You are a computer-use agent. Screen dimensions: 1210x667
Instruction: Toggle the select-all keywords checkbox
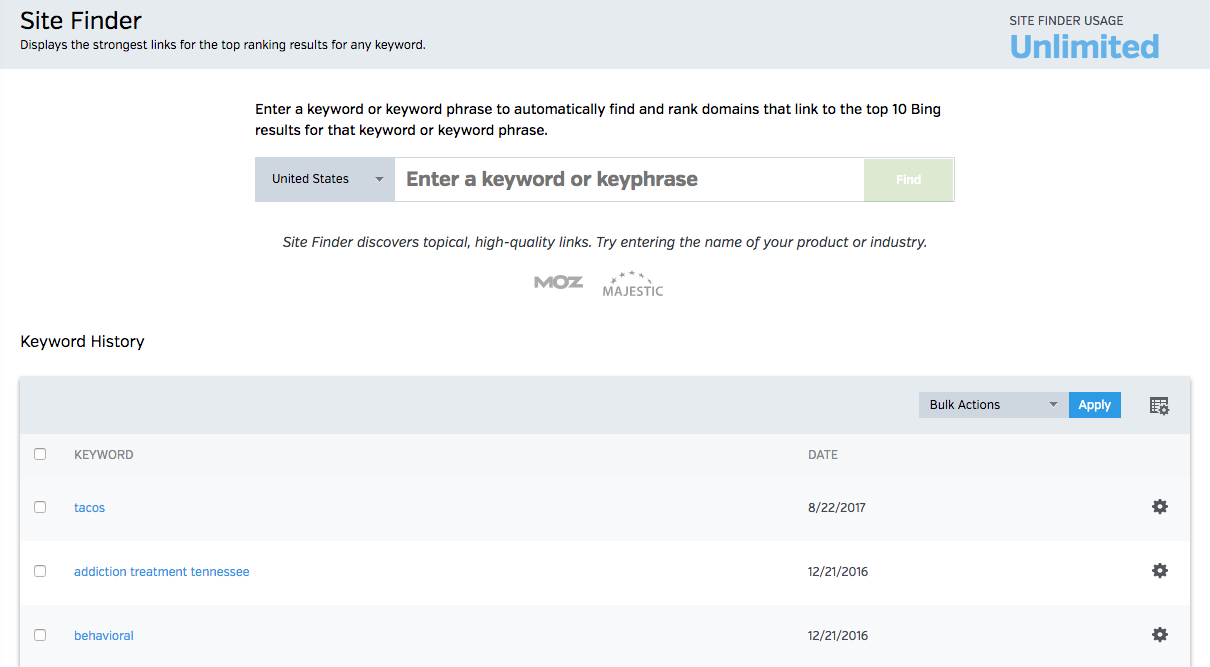pos(40,454)
